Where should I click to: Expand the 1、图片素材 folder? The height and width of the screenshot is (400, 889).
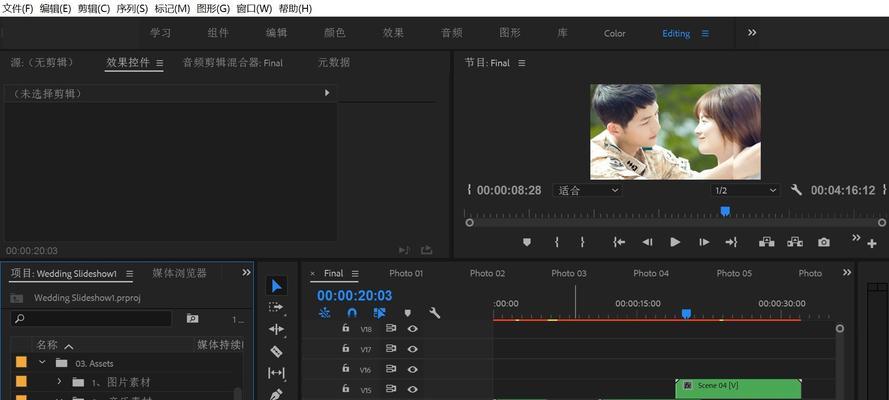[59, 382]
